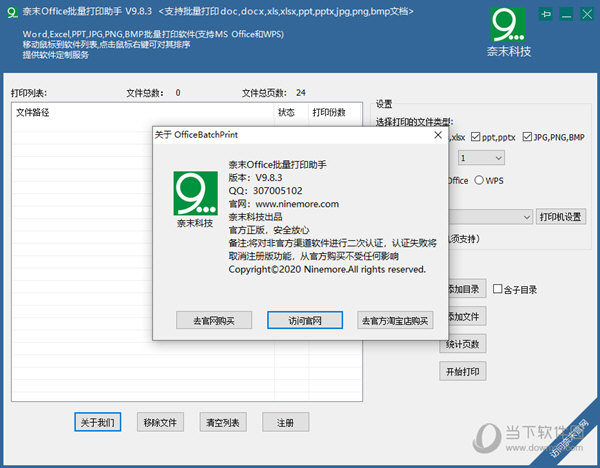This screenshot has width=600, height=468.
Task: Click the Ninemore logo in the about dialog
Action: 196,193
